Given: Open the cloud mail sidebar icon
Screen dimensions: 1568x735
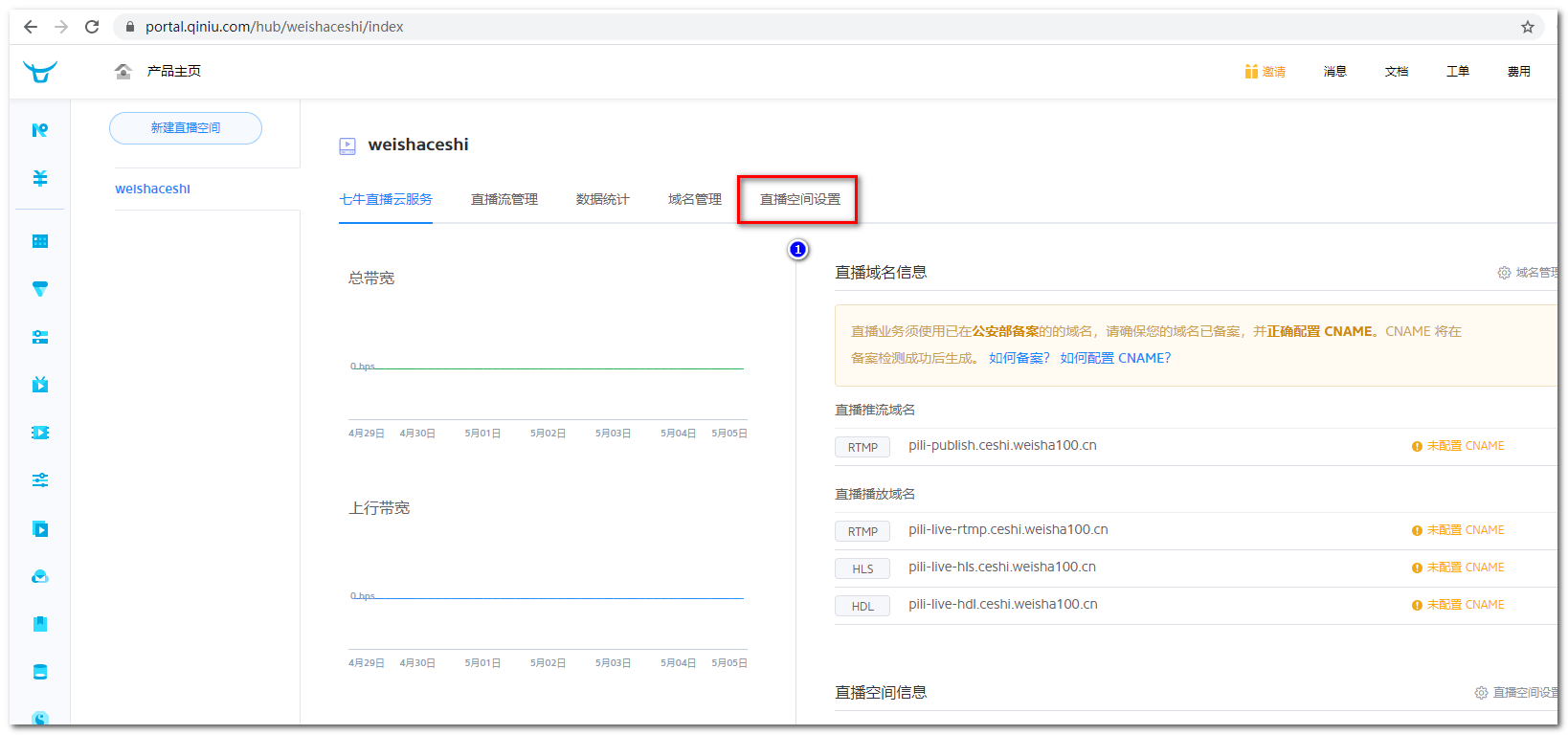Looking at the screenshot, I should pos(40,576).
